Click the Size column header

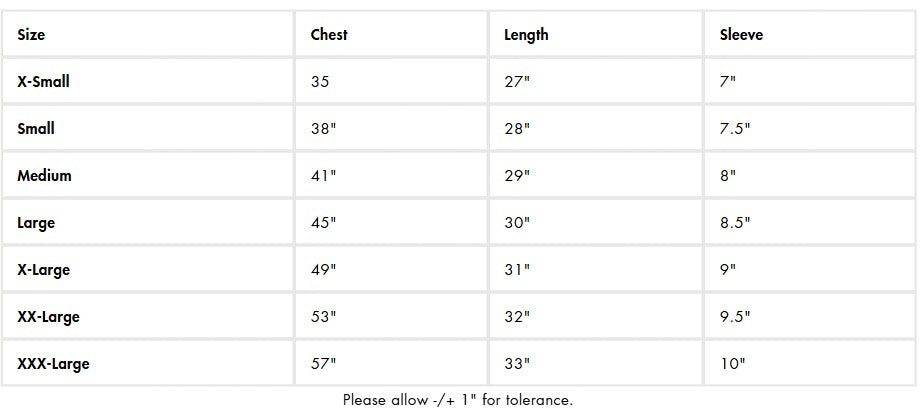coord(31,35)
